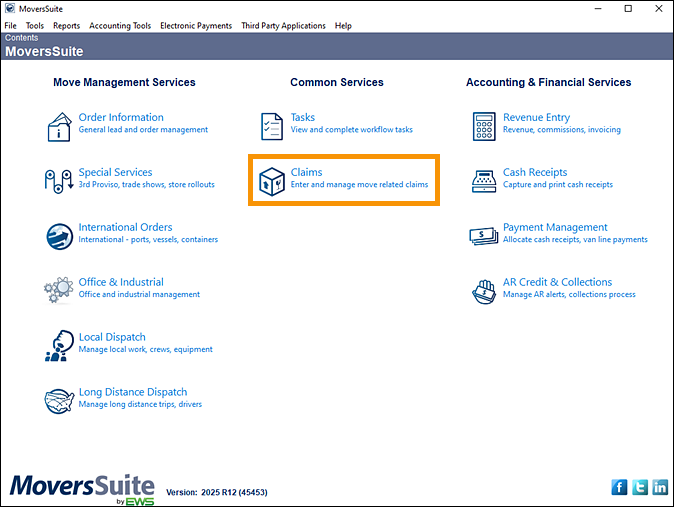
Task: Click the Claims box icon
Action: [x=272, y=181]
